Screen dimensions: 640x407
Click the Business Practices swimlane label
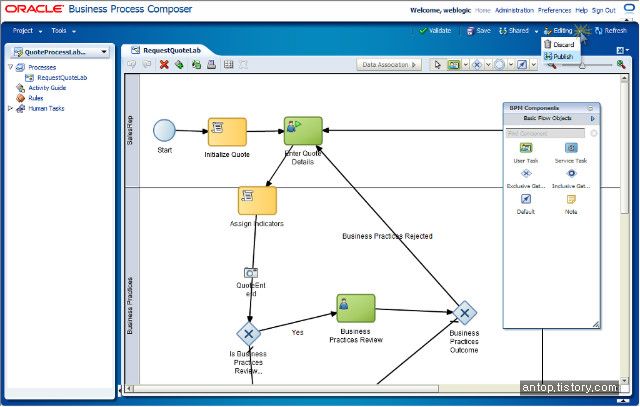[130, 306]
